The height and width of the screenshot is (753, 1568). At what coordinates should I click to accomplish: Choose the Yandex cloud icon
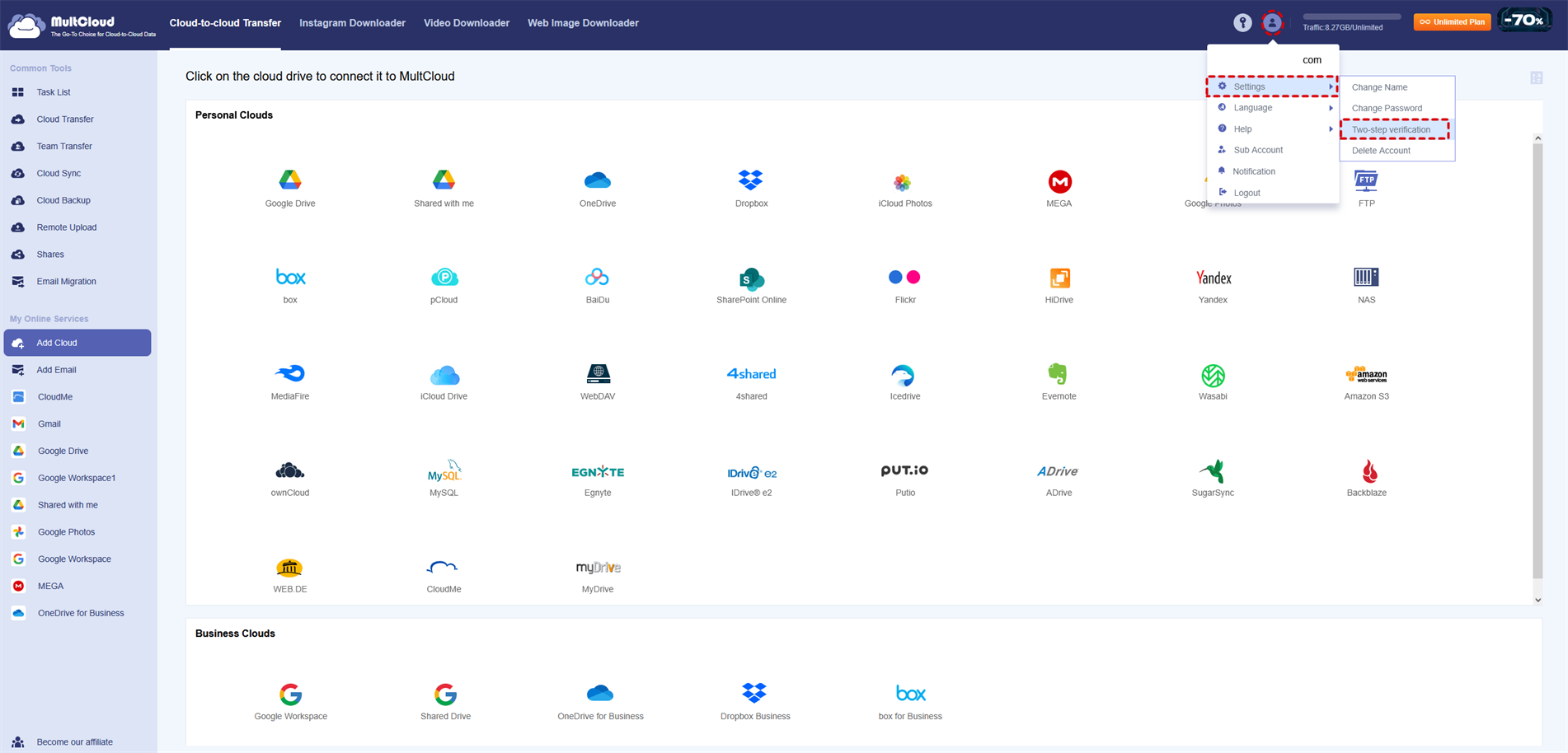[x=1213, y=278]
